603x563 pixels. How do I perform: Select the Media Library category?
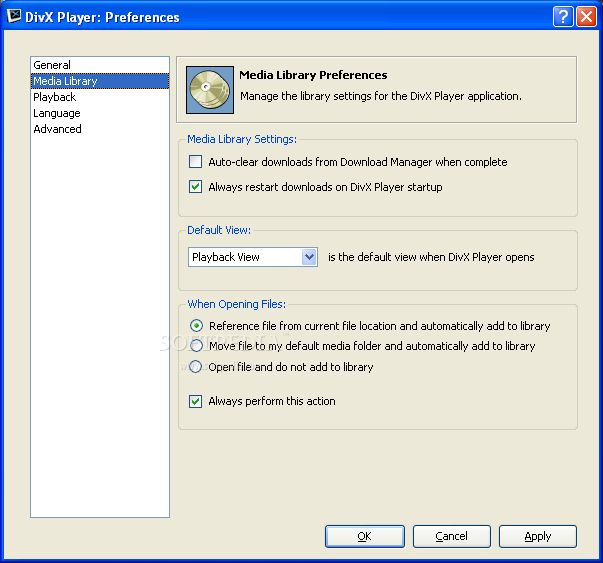[x=100, y=81]
